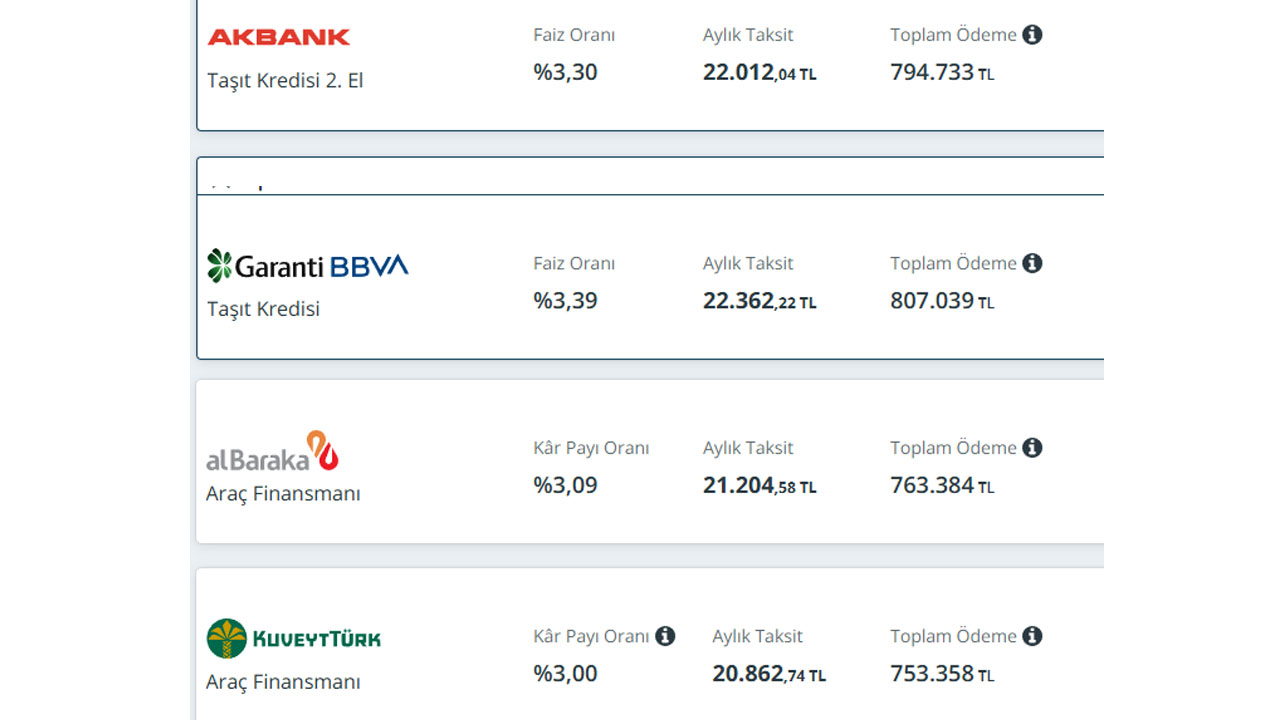Click info icon beside Albaraka Toplam Ödeme
Image resolution: width=1280 pixels, height=720 pixels.
point(1032,448)
